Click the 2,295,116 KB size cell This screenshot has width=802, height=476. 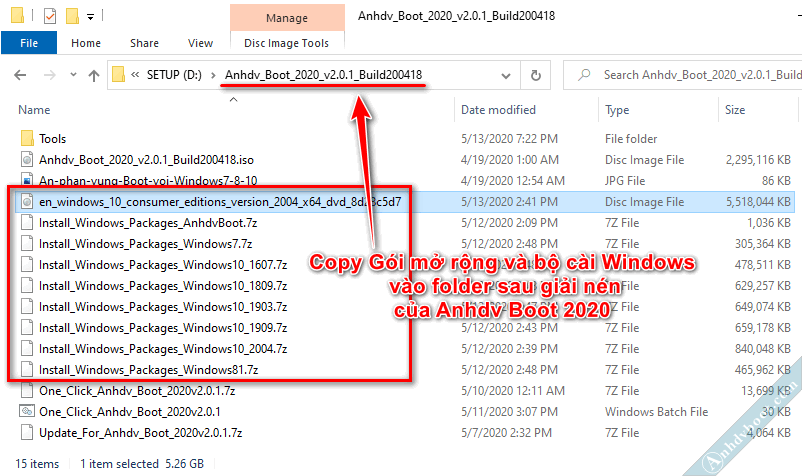click(x=758, y=160)
